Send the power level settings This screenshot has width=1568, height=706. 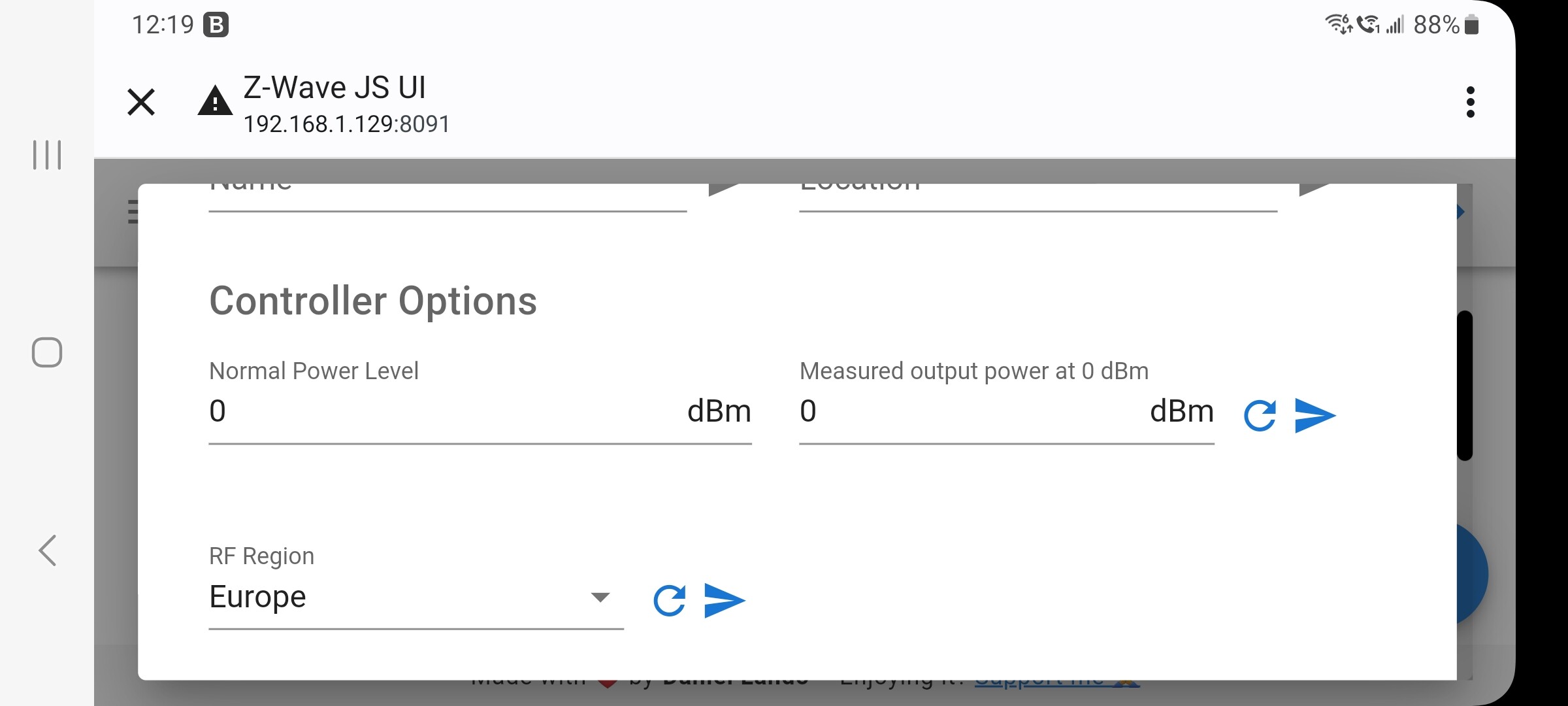point(1315,416)
